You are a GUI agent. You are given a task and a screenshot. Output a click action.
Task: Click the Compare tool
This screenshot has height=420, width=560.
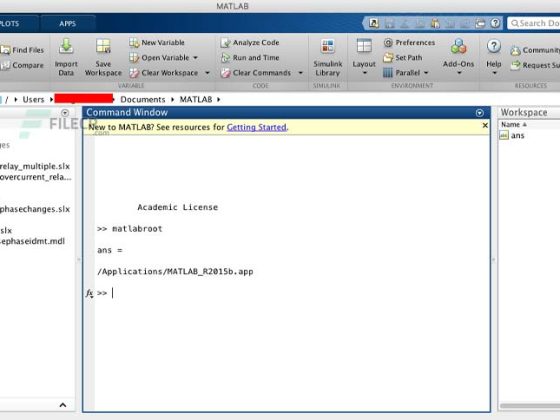22,65
